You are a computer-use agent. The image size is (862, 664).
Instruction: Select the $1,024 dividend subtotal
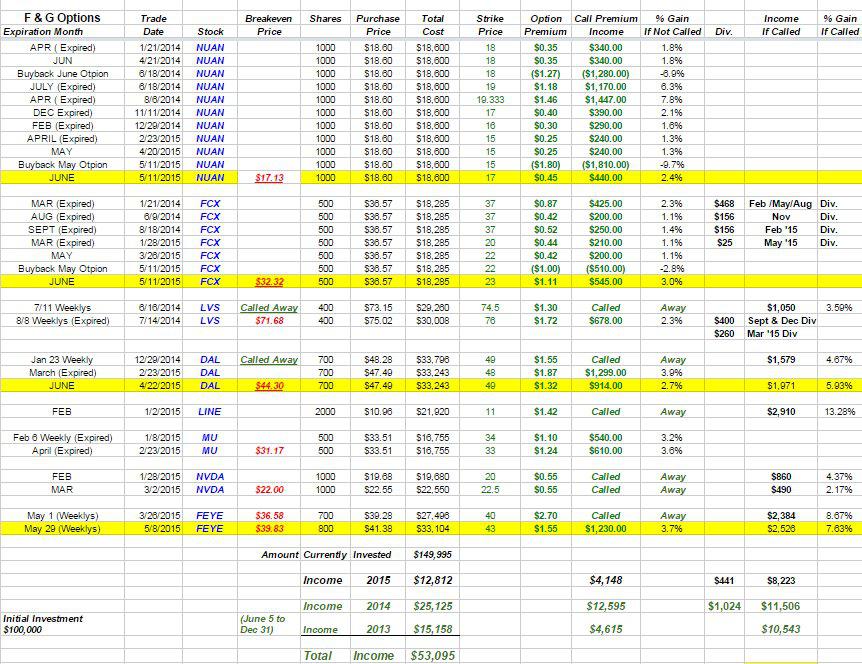tap(724, 606)
